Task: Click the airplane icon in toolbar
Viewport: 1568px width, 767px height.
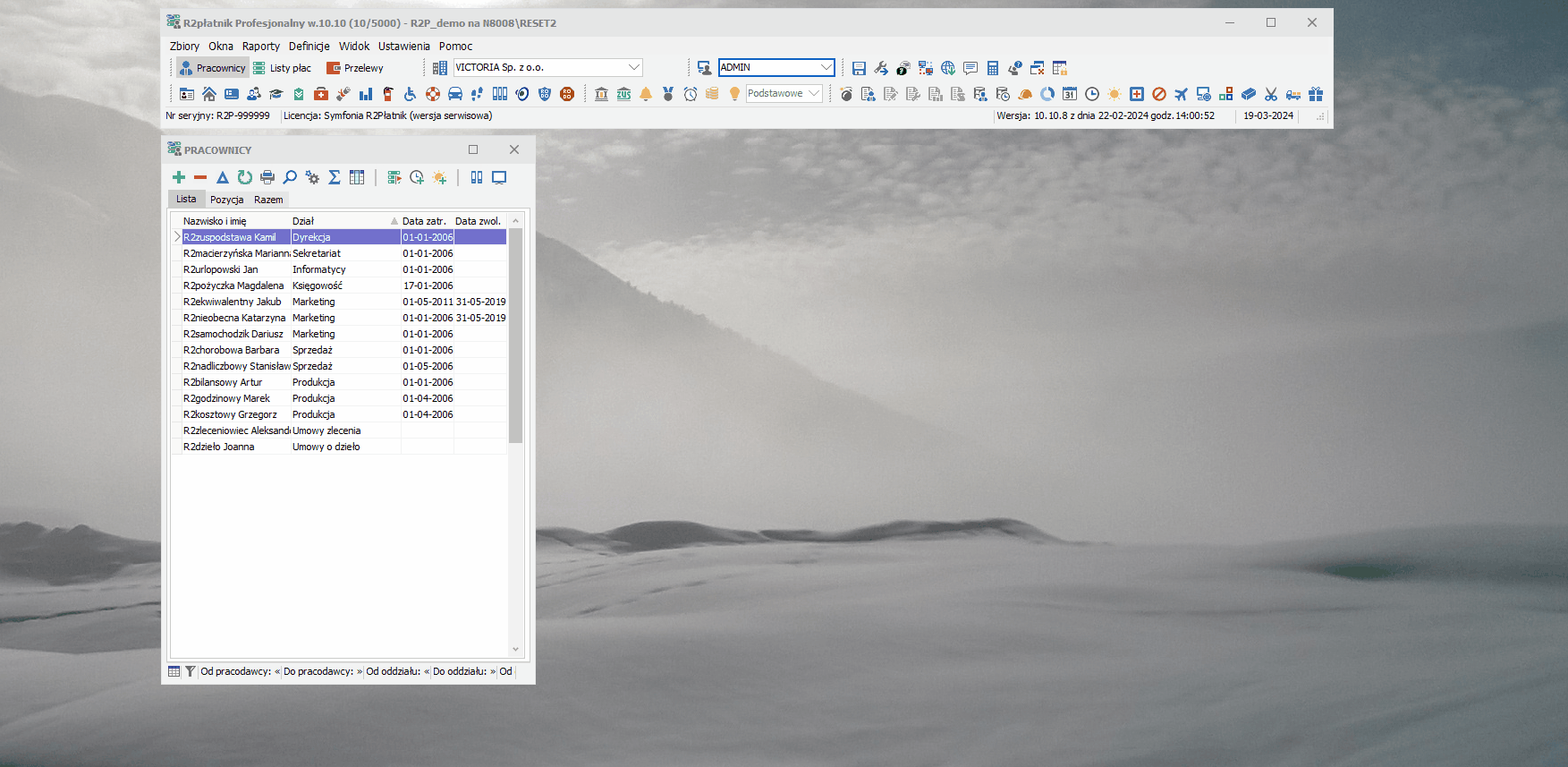Action: (x=1182, y=94)
